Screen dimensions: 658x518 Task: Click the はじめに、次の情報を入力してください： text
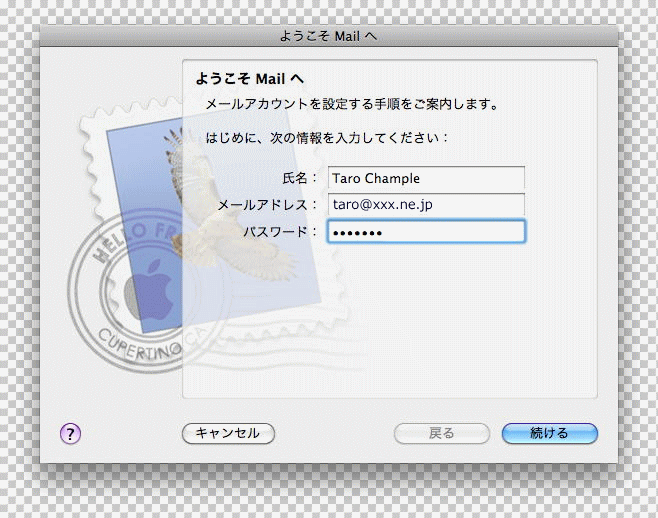pyautogui.click(x=327, y=138)
